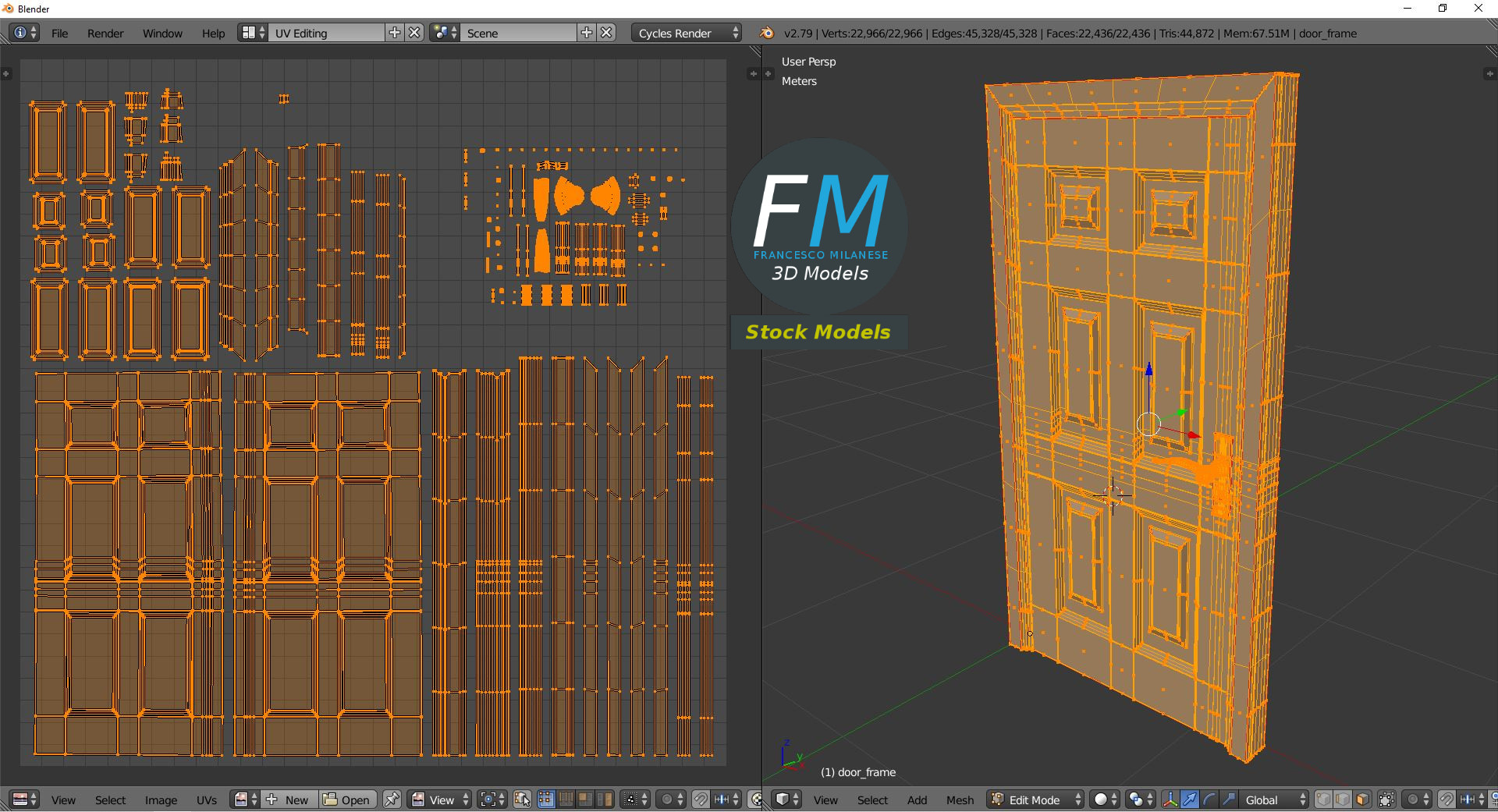Open the Render menu in top bar
The width and height of the screenshot is (1498, 812).
[x=105, y=33]
